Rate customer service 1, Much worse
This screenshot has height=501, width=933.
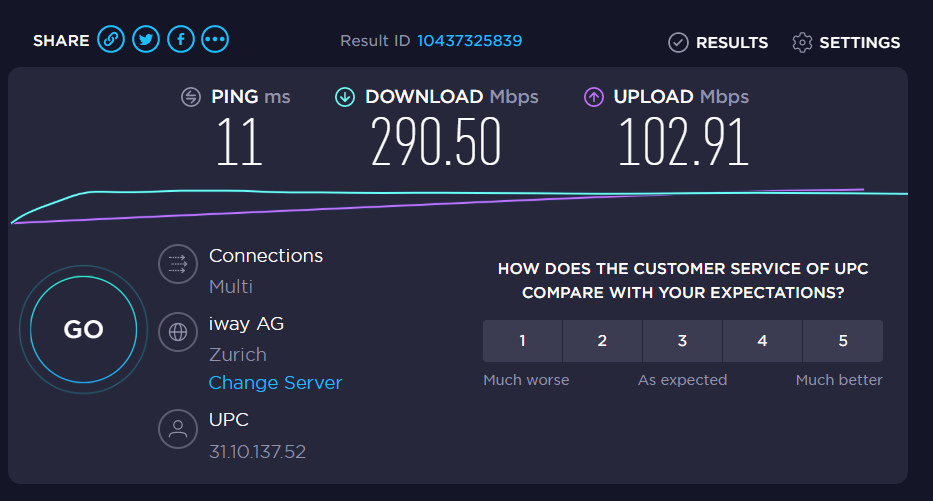(522, 341)
